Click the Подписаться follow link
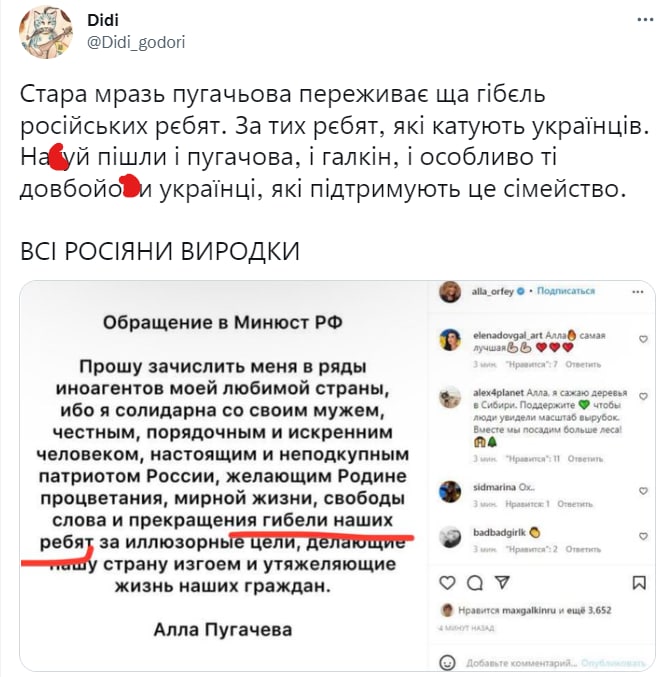Image resolution: width=670 pixels, height=677 pixels. (566, 291)
